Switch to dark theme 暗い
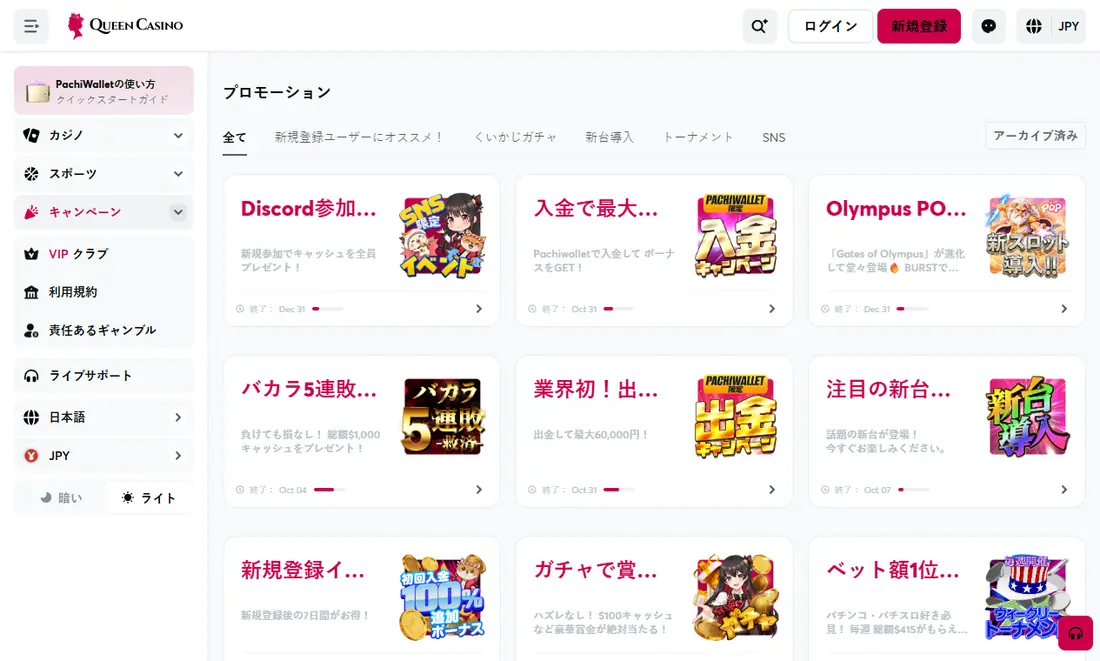The height and width of the screenshot is (661, 1100). click(60, 498)
